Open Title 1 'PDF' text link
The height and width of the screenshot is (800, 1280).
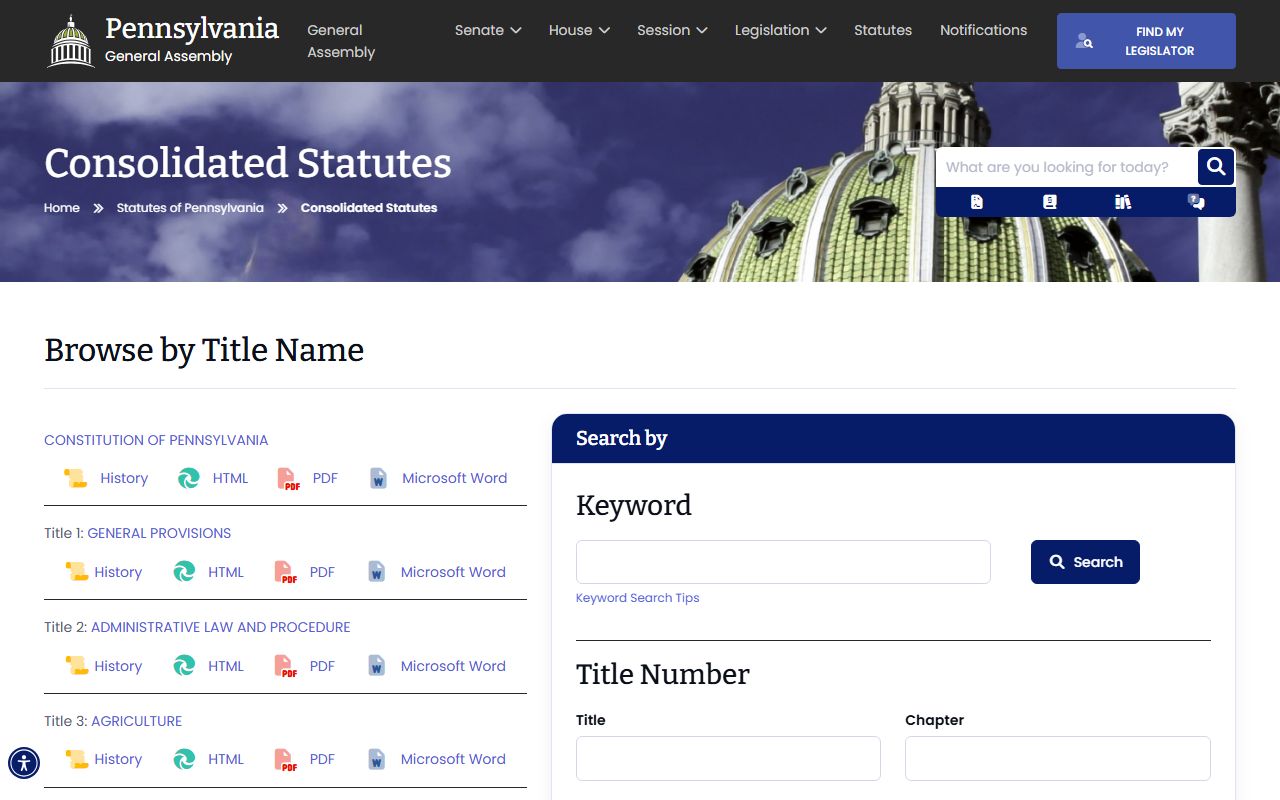point(322,572)
